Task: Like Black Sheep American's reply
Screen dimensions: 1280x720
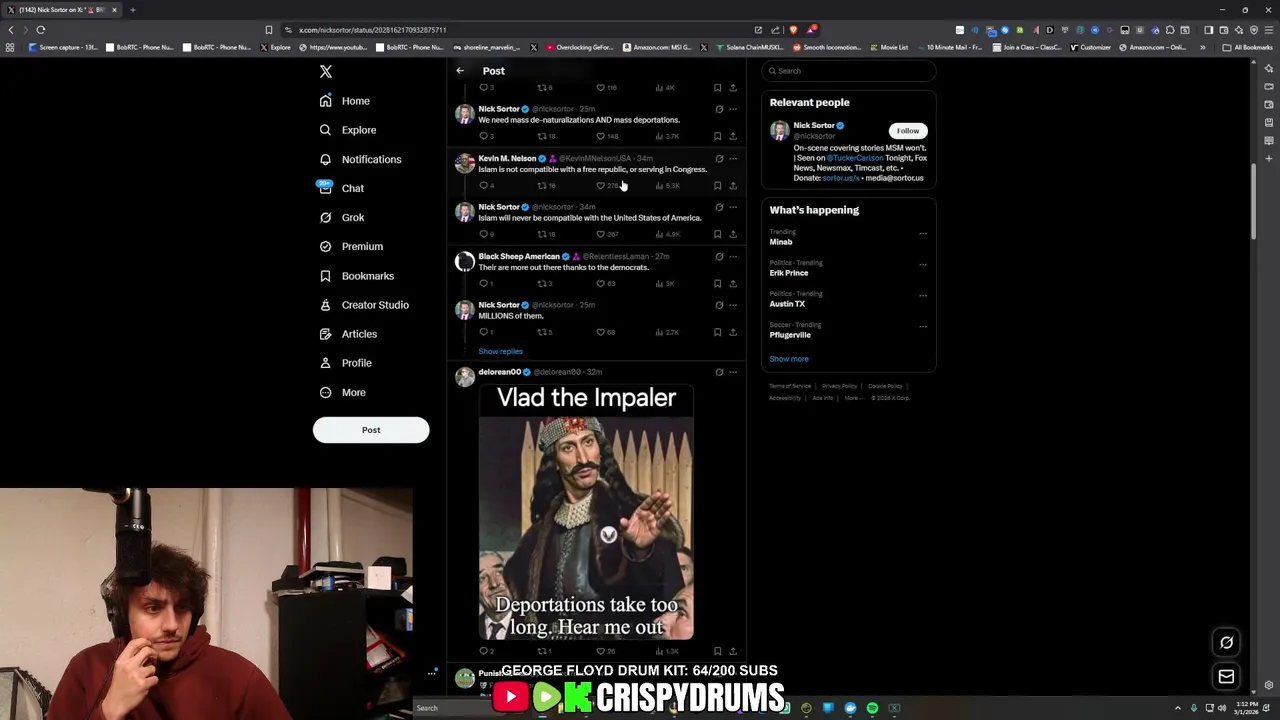Action: 606,284
